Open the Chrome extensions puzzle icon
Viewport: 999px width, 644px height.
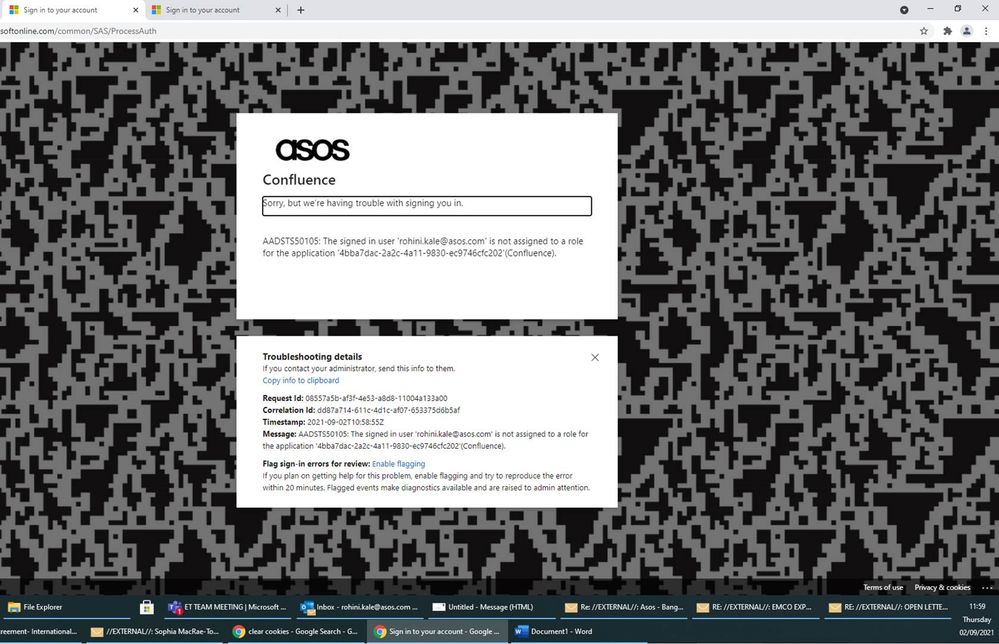[x=947, y=31]
